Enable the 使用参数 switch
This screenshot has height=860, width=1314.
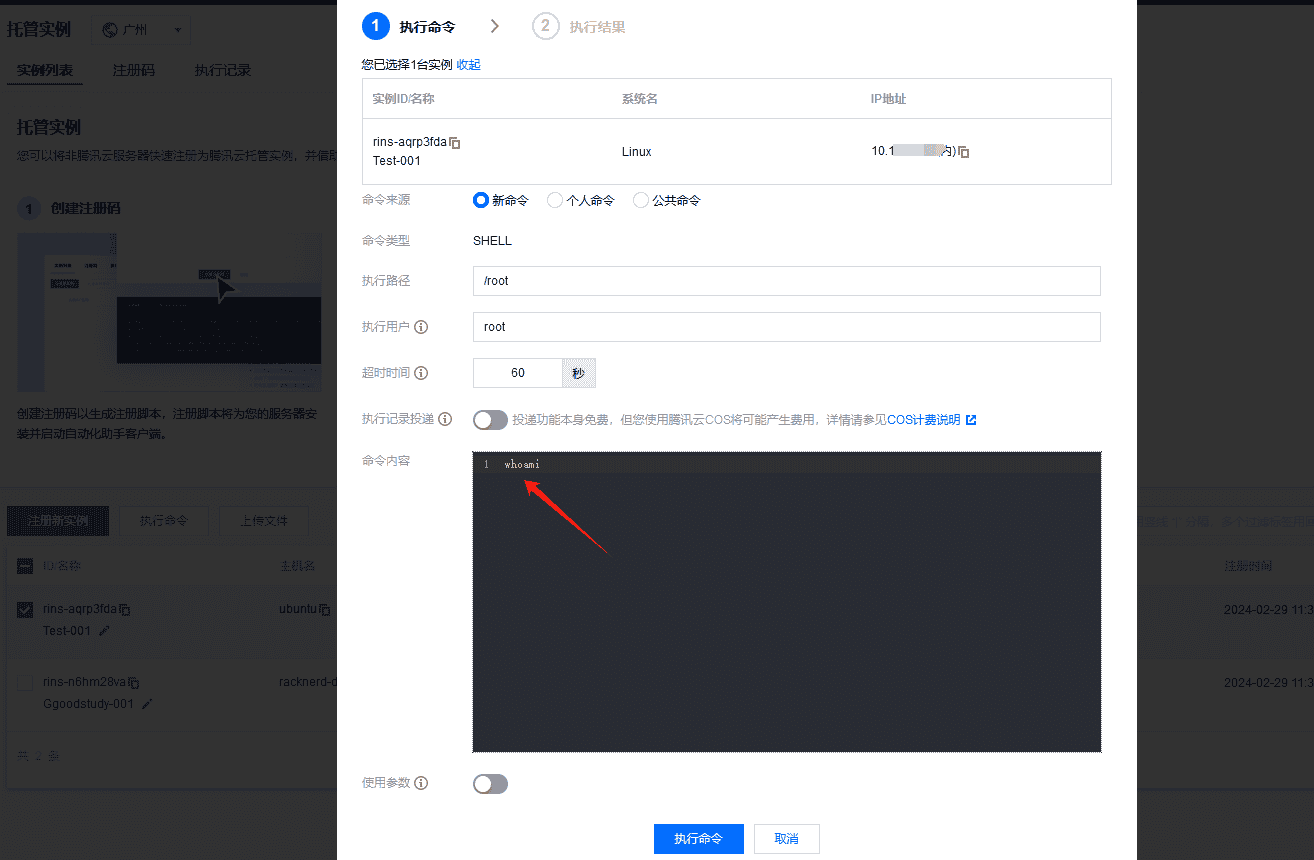(x=490, y=784)
